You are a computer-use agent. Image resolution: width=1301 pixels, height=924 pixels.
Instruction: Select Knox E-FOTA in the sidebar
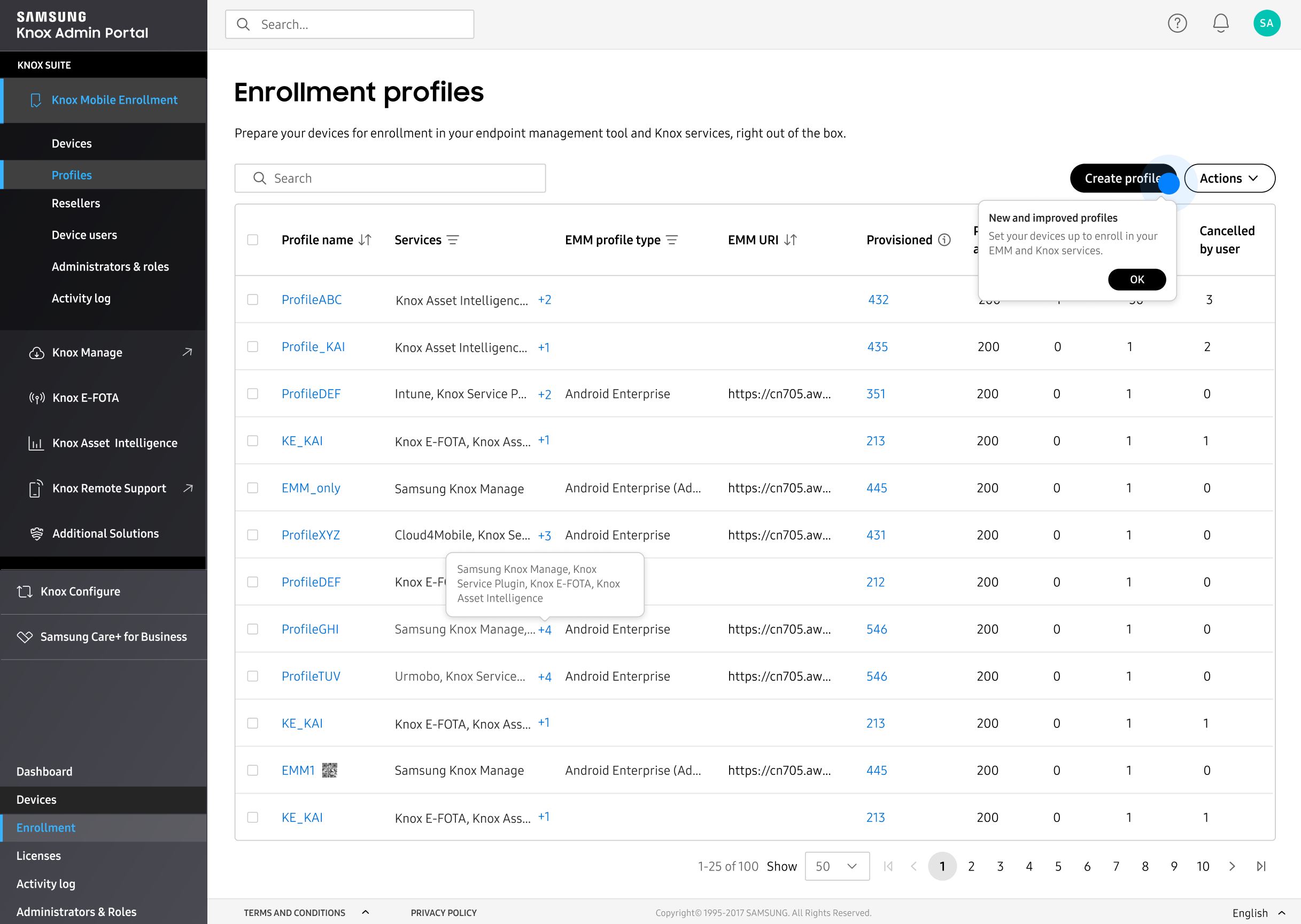pos(85,397)
